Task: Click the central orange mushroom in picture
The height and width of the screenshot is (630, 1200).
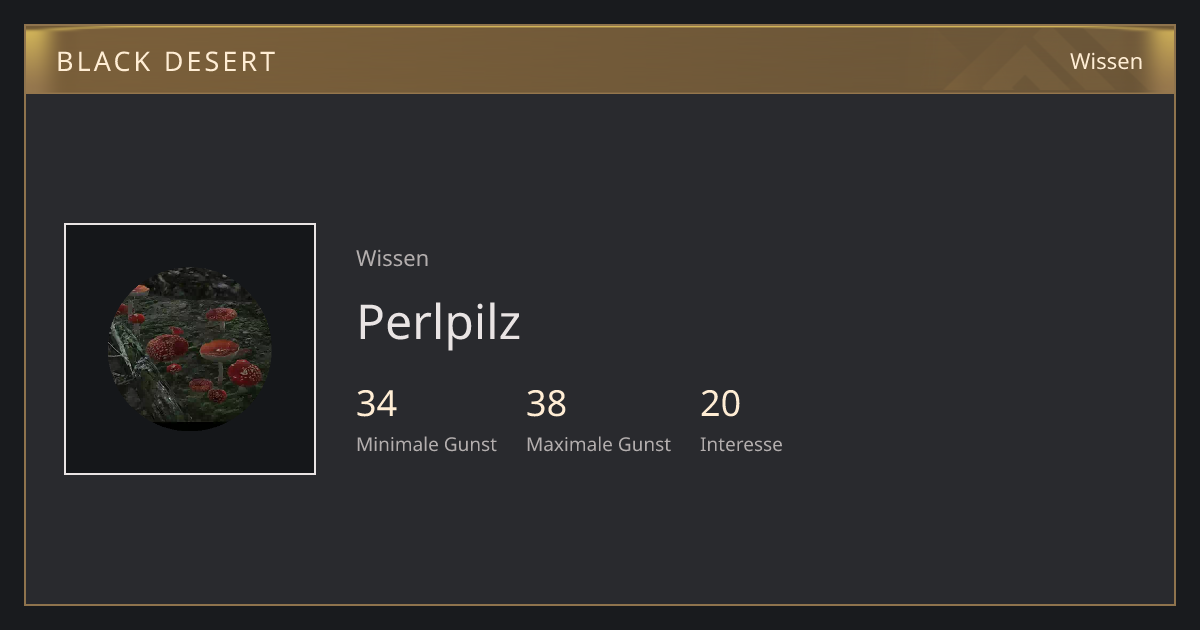Action: coord(219,352)
